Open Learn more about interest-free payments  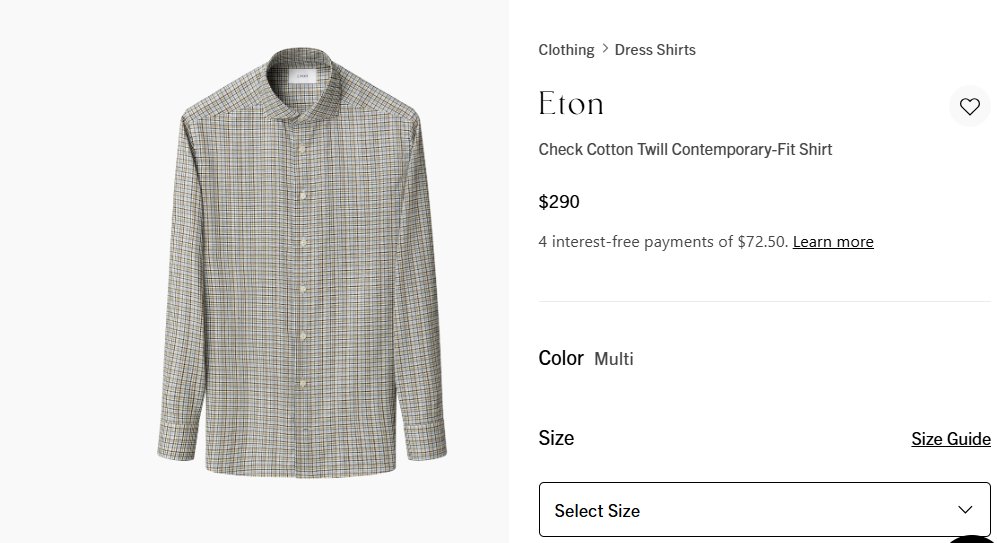click(x=833, y=242)
